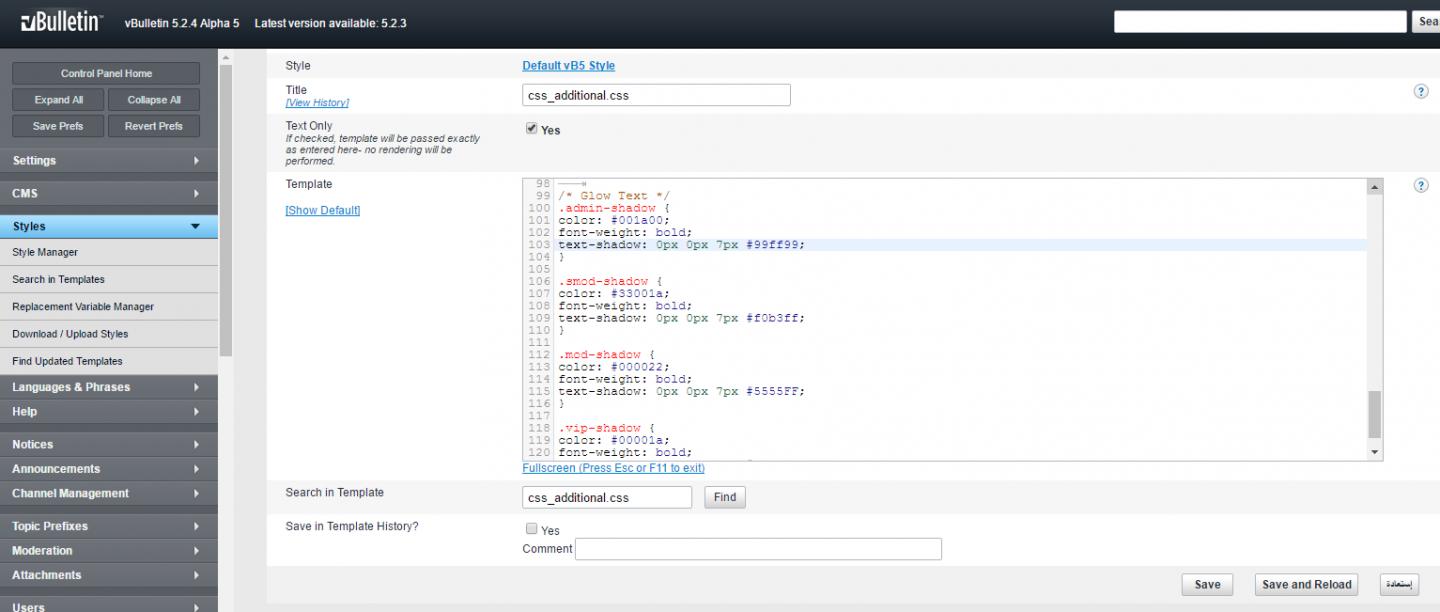Click the code editor scroll down arrow
This screenshot has width=1440, height=612.
pyautogui.click(x=1375, y=452)
